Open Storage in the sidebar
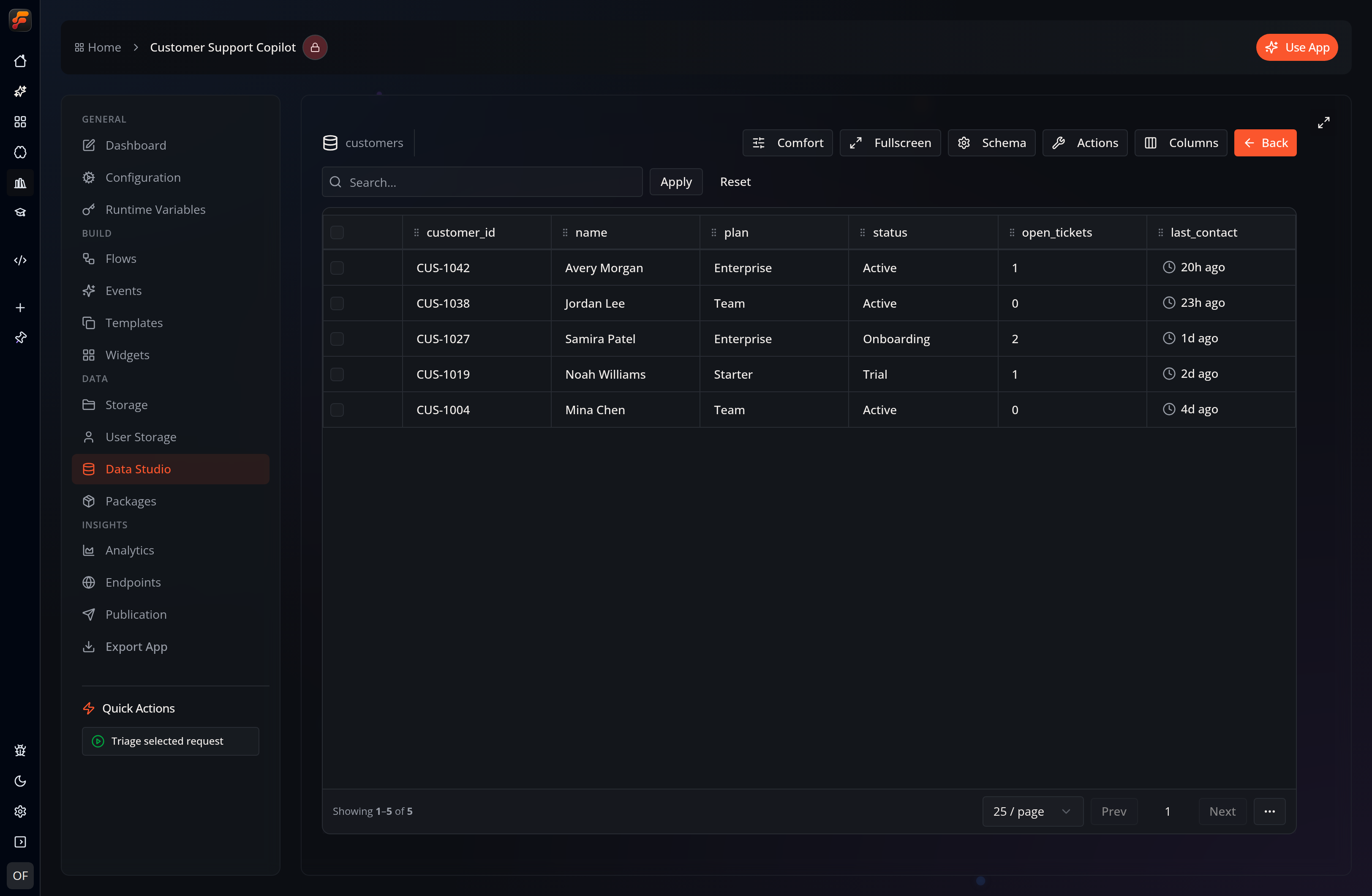 [x=170, y=405]
